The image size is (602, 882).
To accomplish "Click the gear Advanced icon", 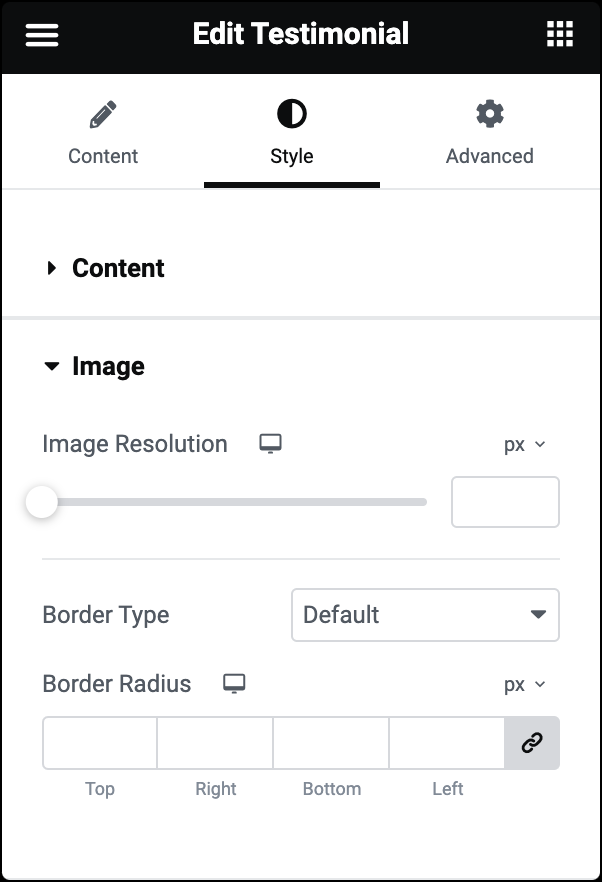I will (490, 114).
